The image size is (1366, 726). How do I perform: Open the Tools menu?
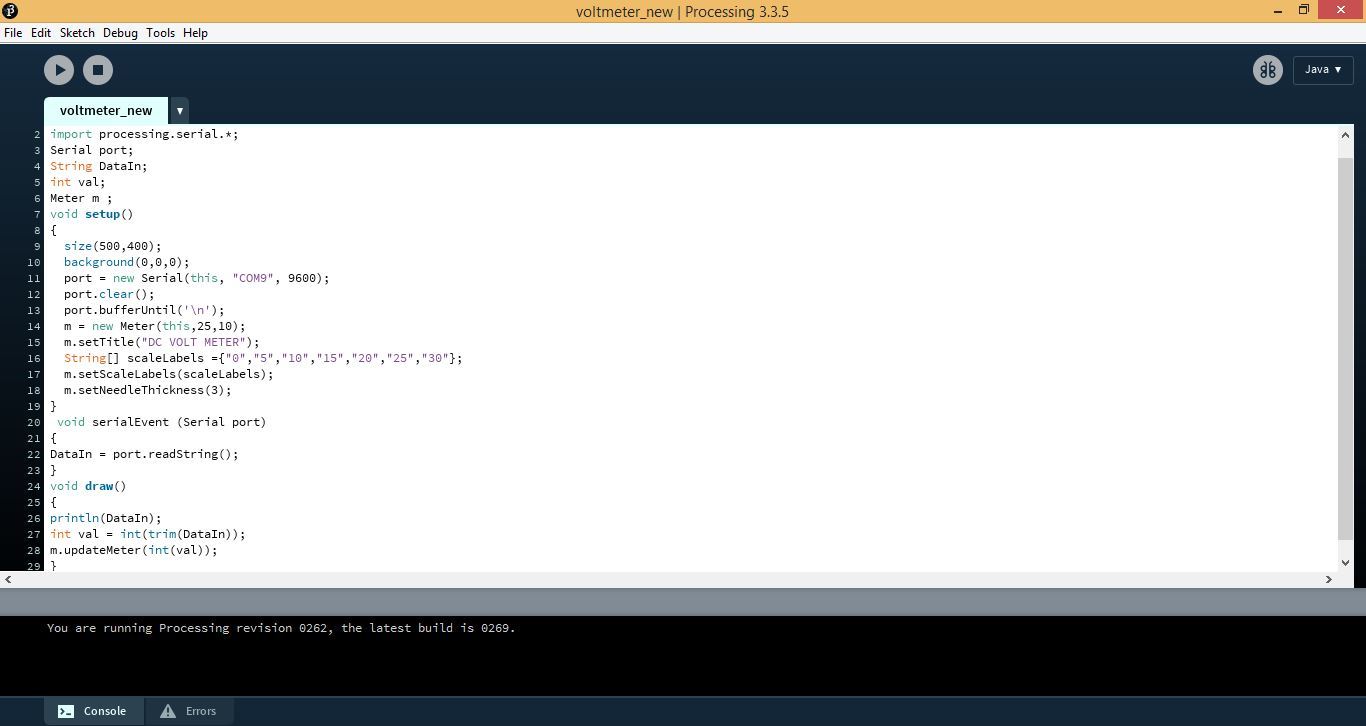(x=160, y=33)
